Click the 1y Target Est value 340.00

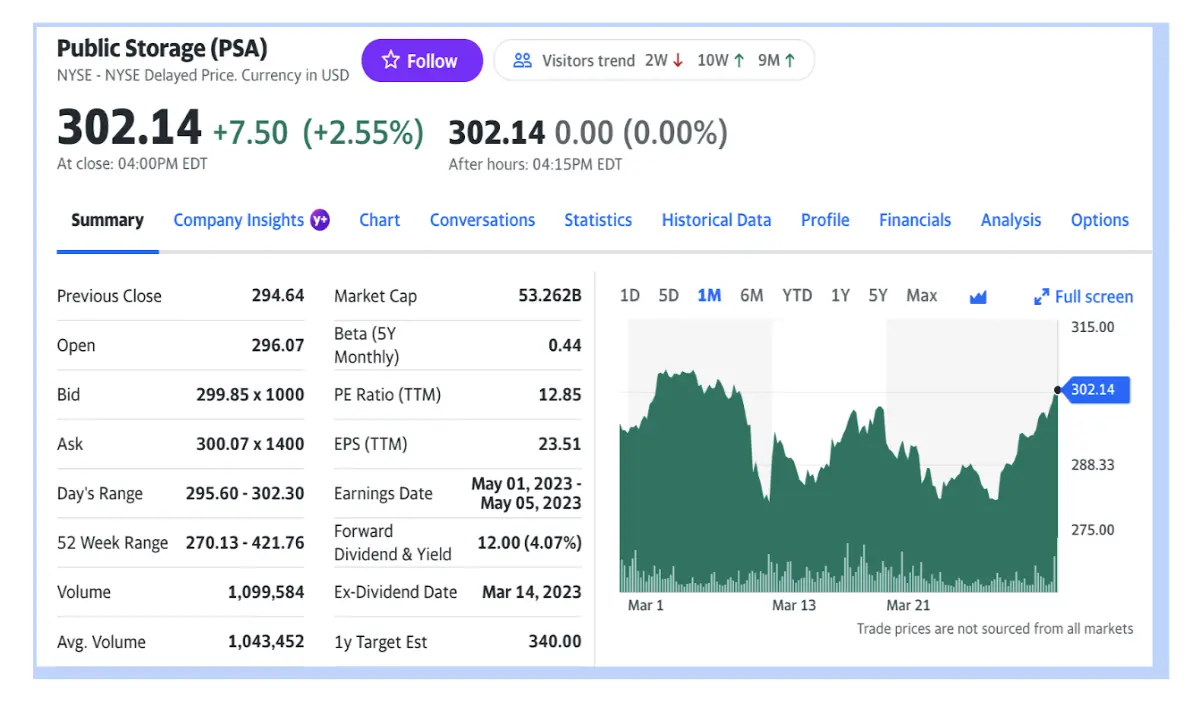click(x=555, y=642)
